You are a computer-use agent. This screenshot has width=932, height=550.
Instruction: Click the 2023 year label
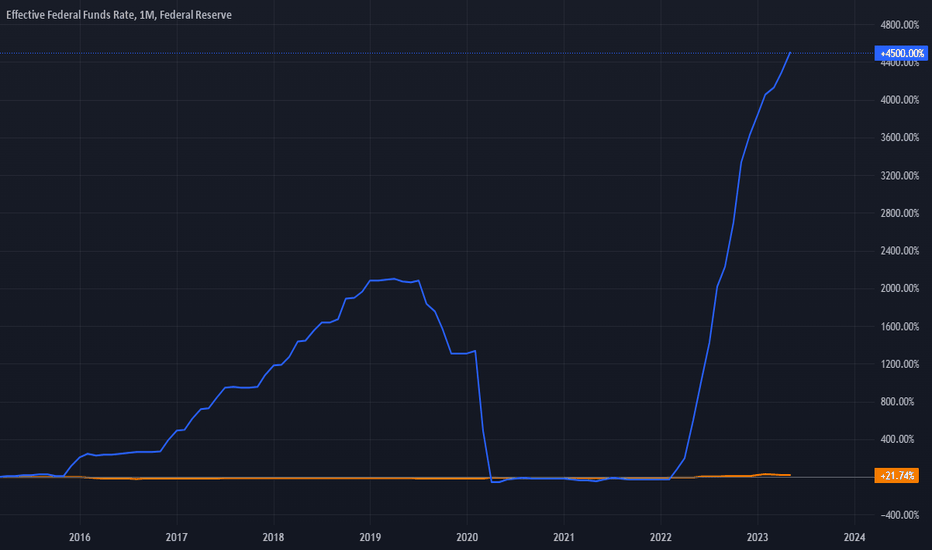pyautogui.click(x=757, y=538)
